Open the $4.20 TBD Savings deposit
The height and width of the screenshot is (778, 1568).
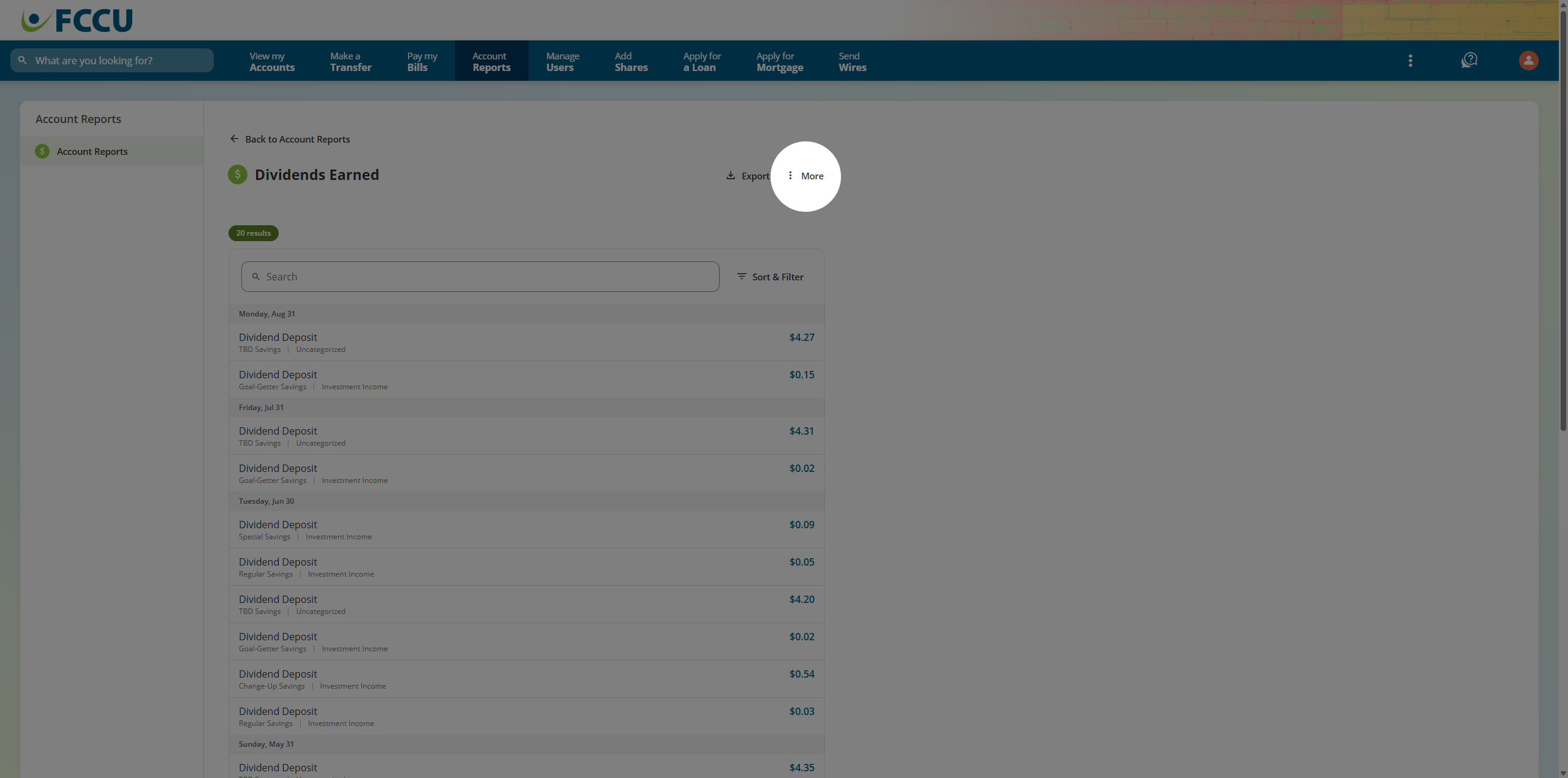pos(527,604)
